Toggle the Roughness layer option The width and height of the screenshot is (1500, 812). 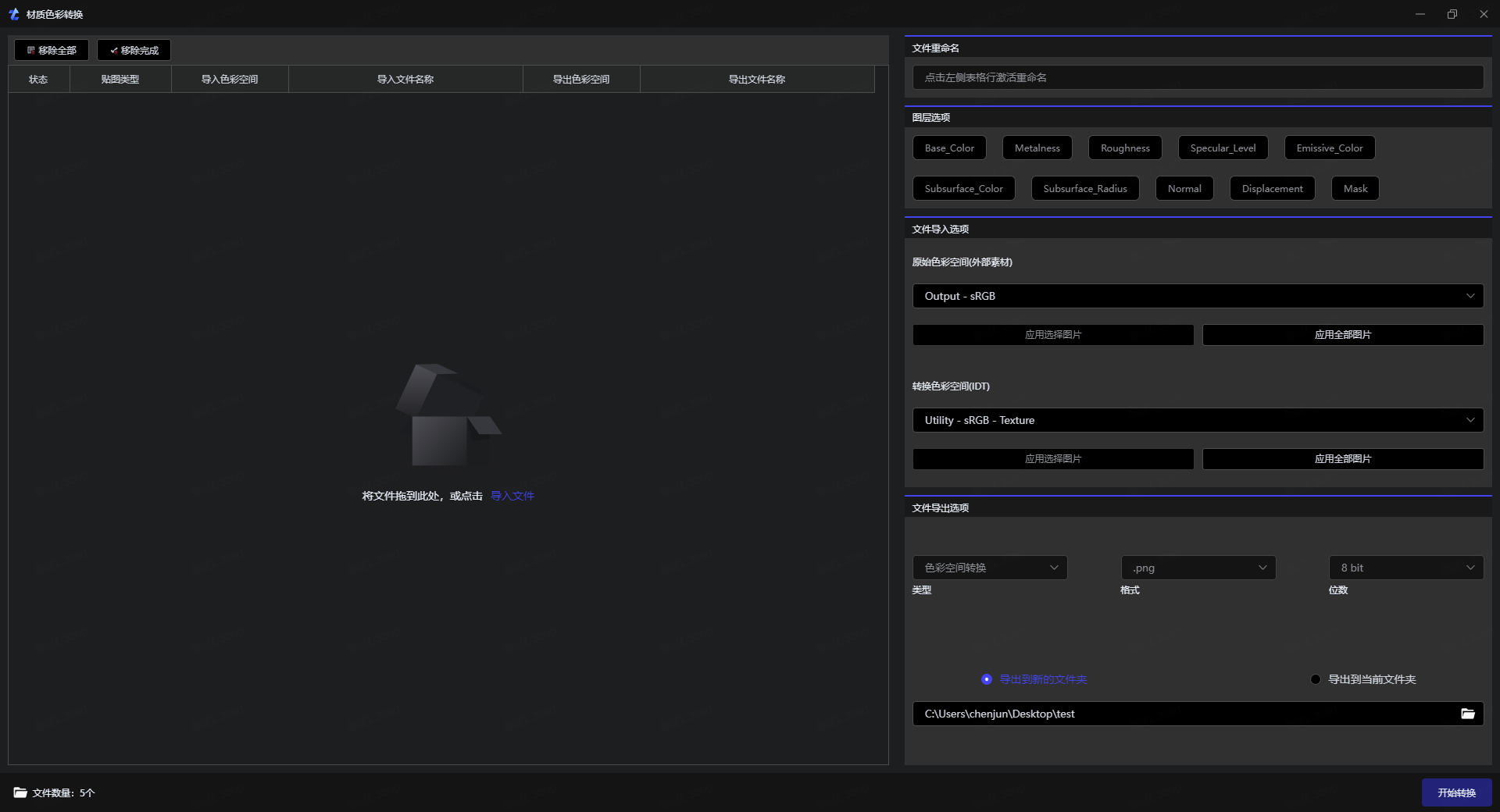[1124, 148]
